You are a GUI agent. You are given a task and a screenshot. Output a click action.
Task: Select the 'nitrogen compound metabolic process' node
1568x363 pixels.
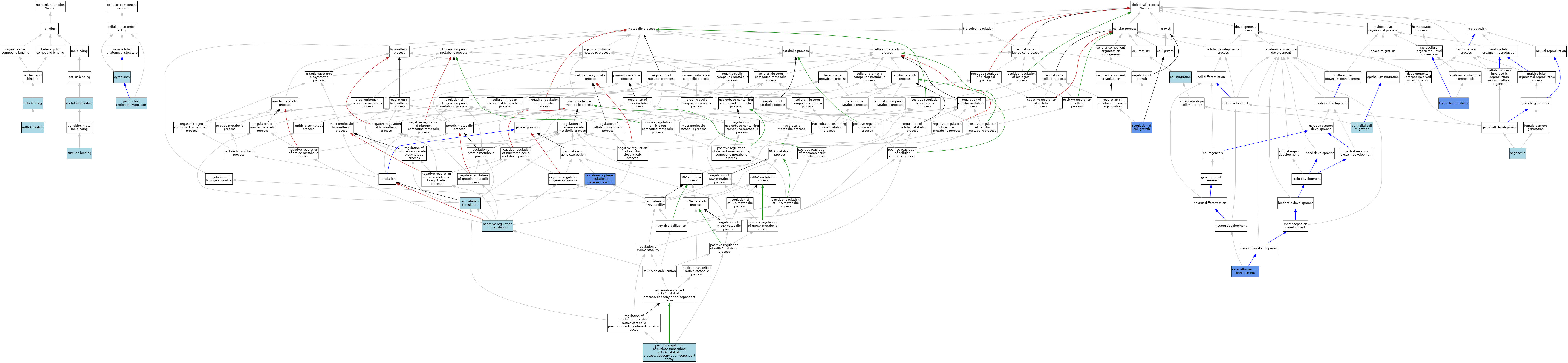454,51
